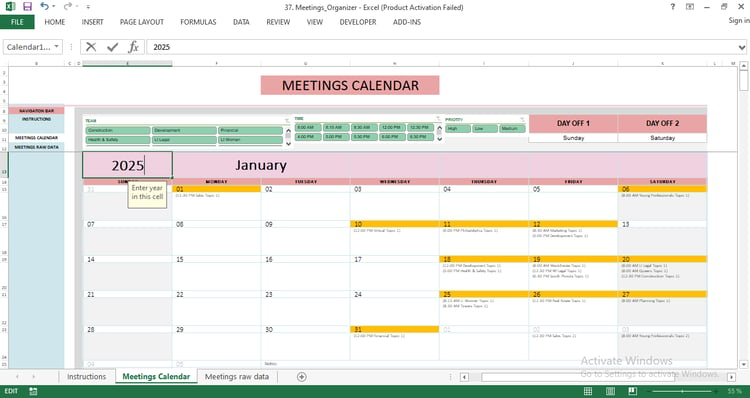The image size is (750, 398).
Task: Clear filter icon on Priority slicer
Action: pos(522,120)
